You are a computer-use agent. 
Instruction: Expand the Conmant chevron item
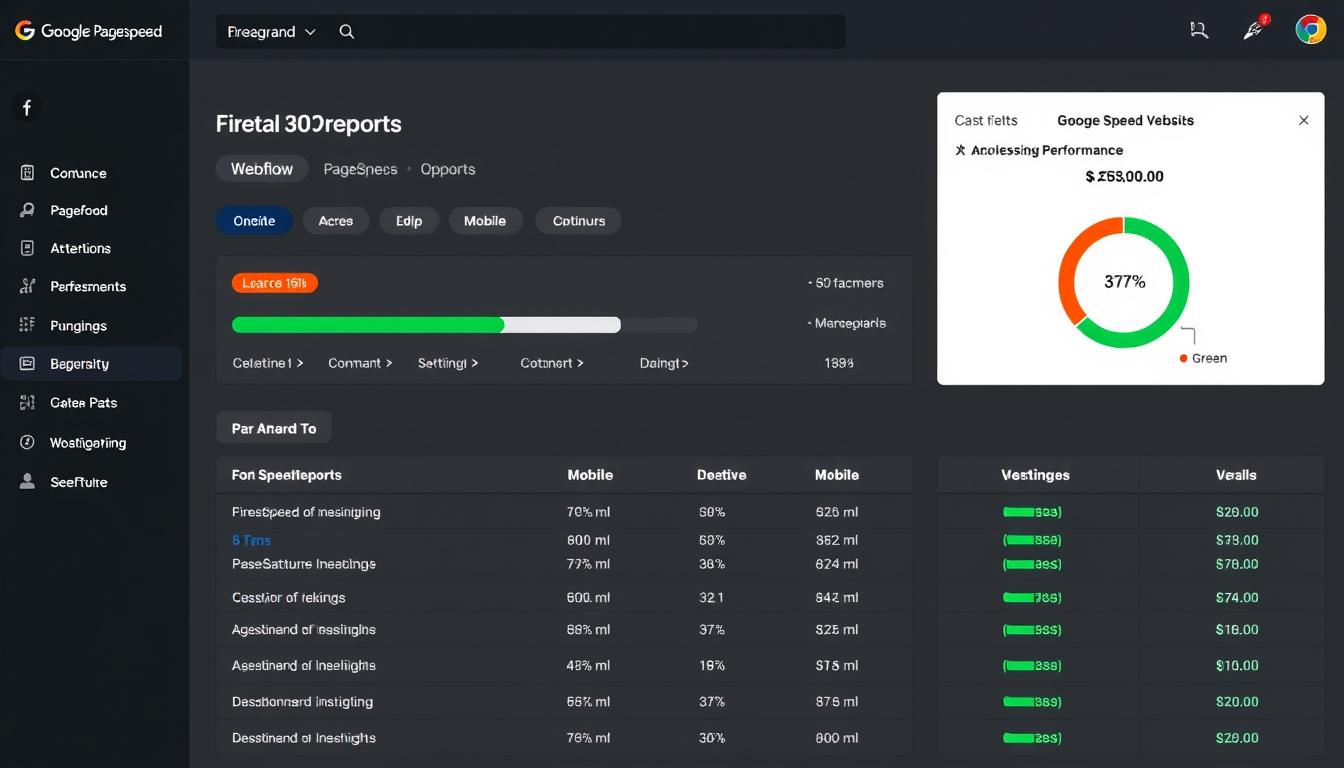(x=360, y=363)
